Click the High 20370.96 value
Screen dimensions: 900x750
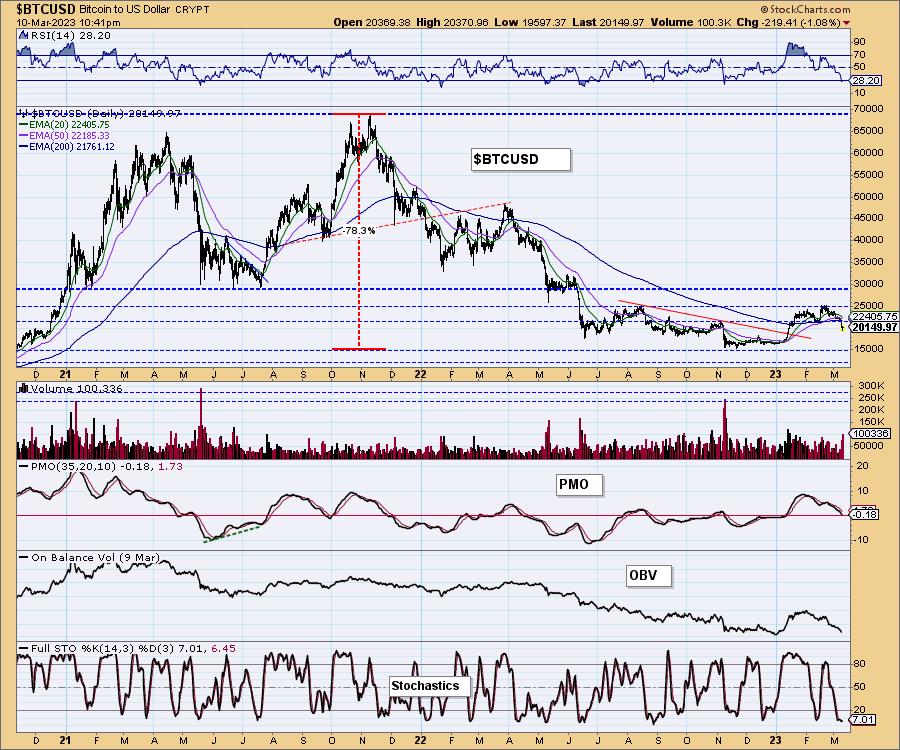tap(452, 22)
